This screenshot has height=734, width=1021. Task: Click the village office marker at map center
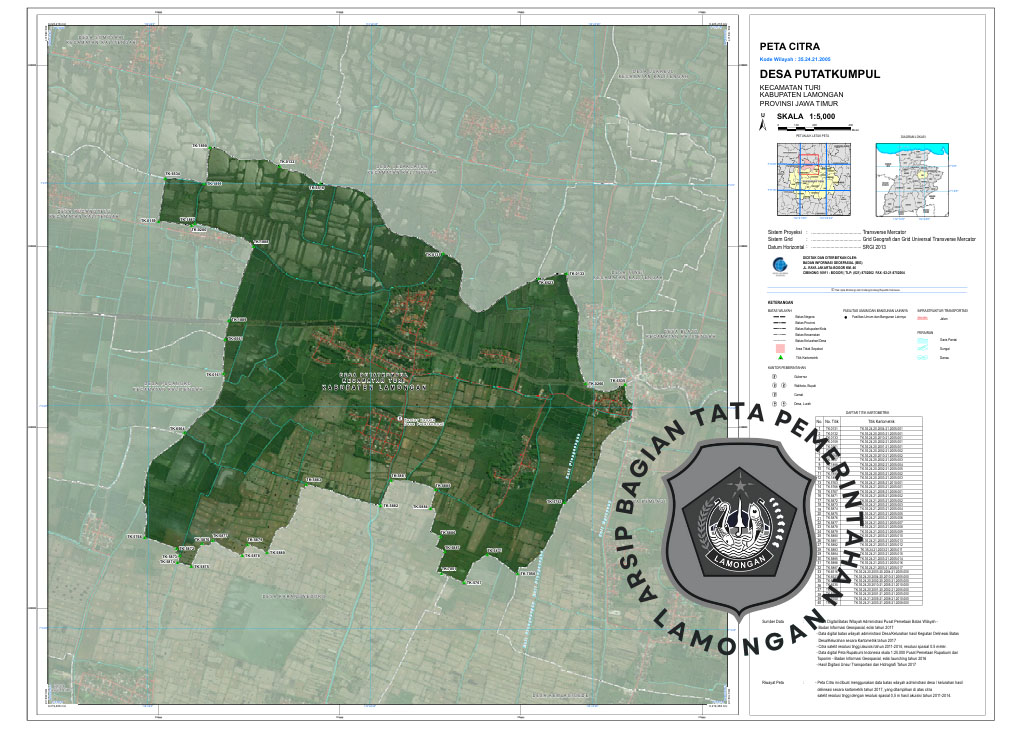[x=399, y=419]
